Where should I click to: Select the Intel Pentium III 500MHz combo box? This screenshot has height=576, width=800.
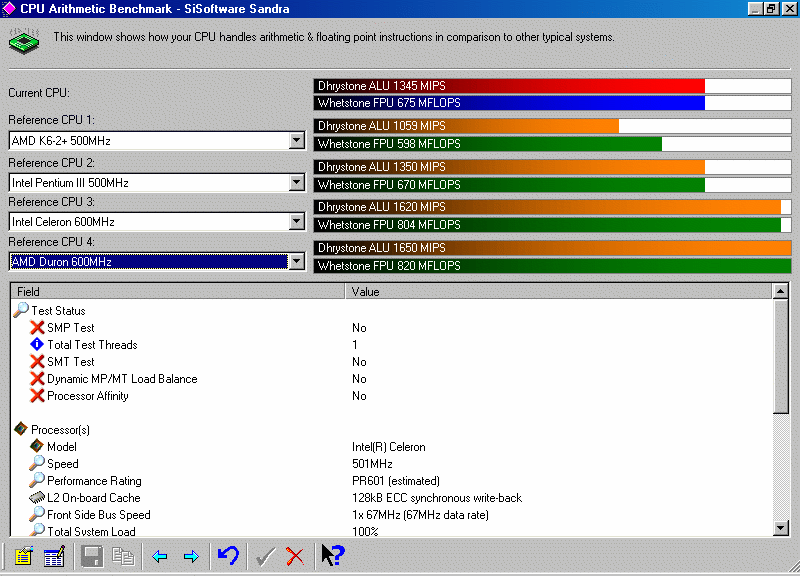coord(157,183)
